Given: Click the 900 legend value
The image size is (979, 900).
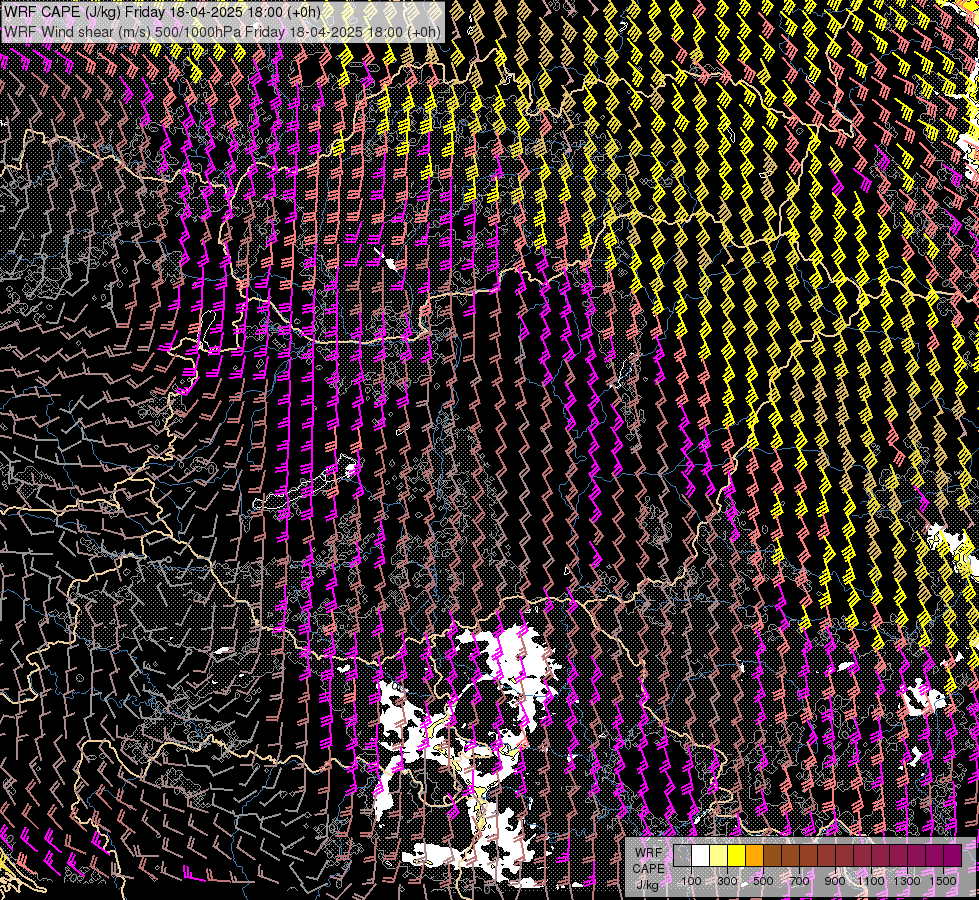Looking at the screenshot, I should pyautogui.click(x=835, y=881).
